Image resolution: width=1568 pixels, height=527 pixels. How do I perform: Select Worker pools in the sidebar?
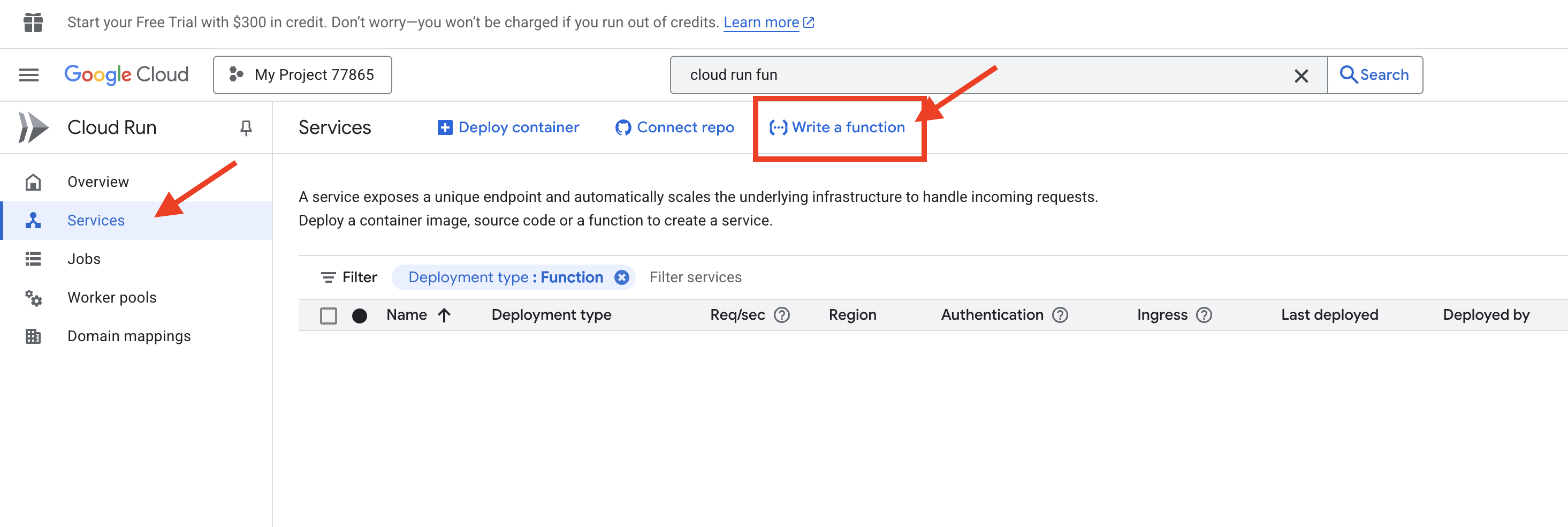[112, 297]
